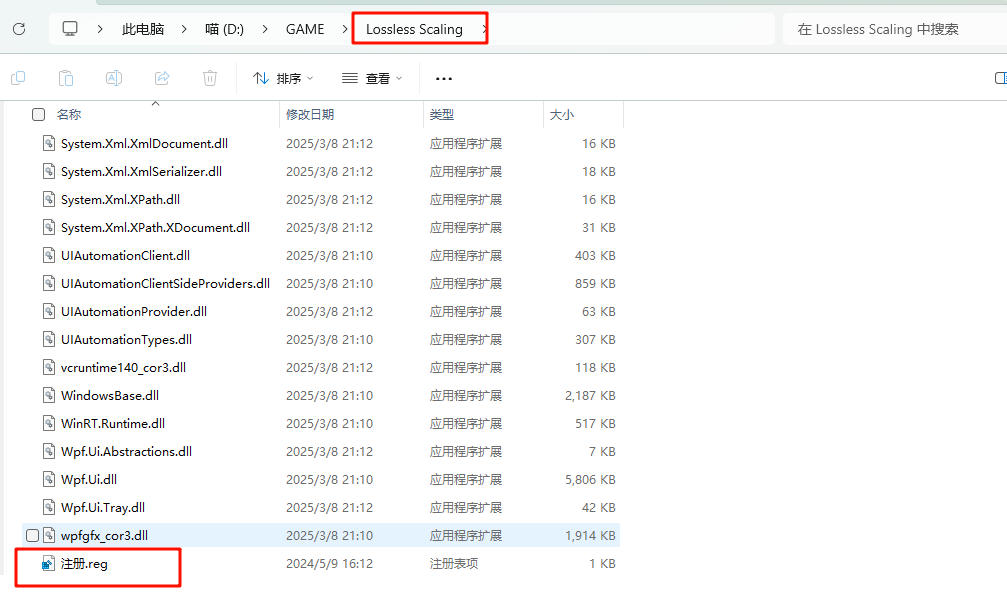Screen dimensions: 1007x598
Task: Select file System.Xml.XmlDocument.dll name
Action: pos(144,143)
